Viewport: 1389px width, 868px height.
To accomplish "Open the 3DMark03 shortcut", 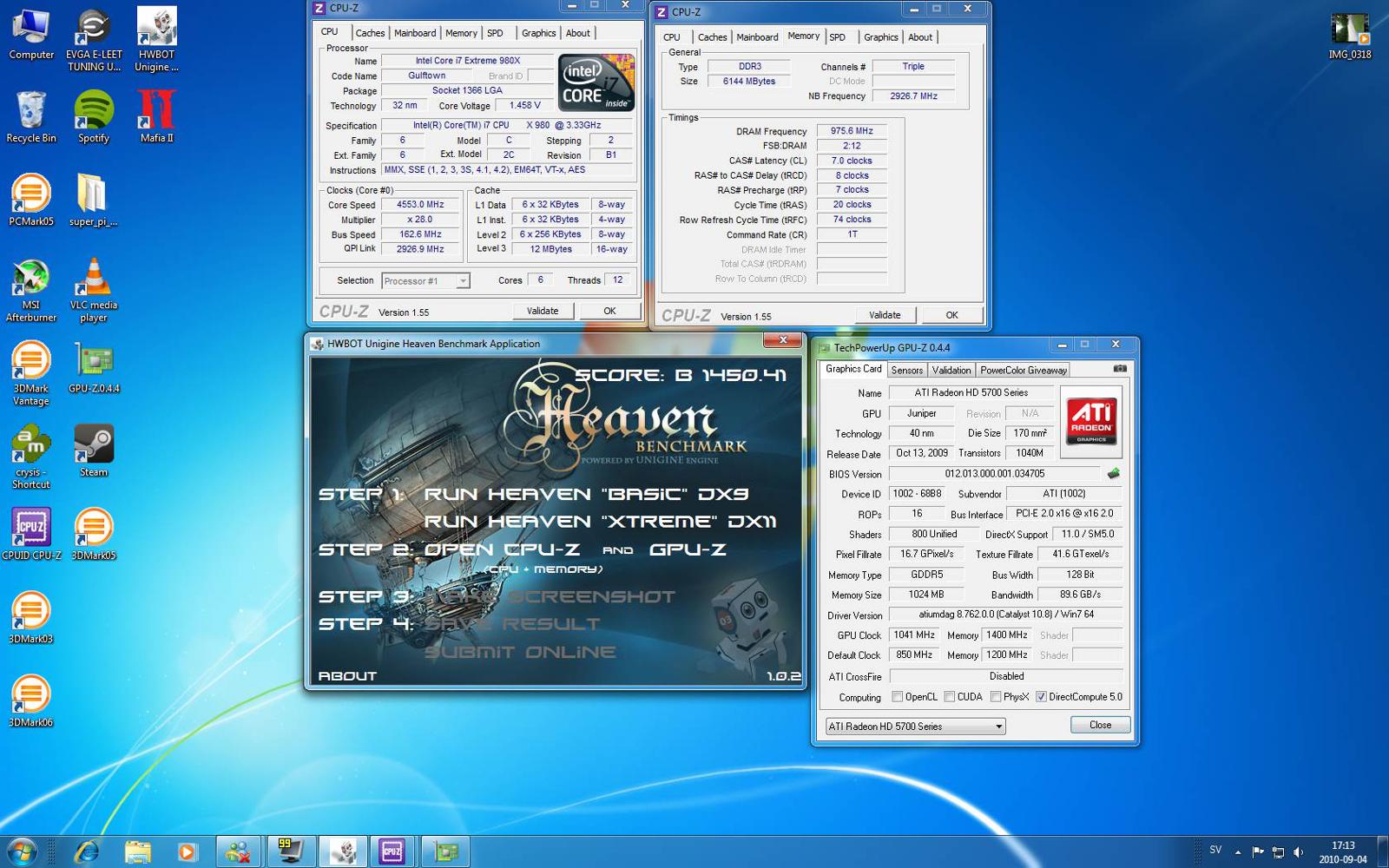I will click(31, 618).
